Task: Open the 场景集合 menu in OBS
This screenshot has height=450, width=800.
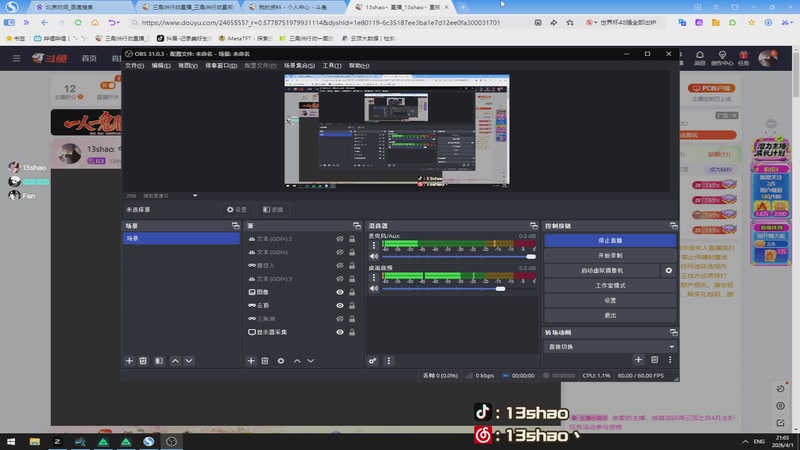Action: 299,65
